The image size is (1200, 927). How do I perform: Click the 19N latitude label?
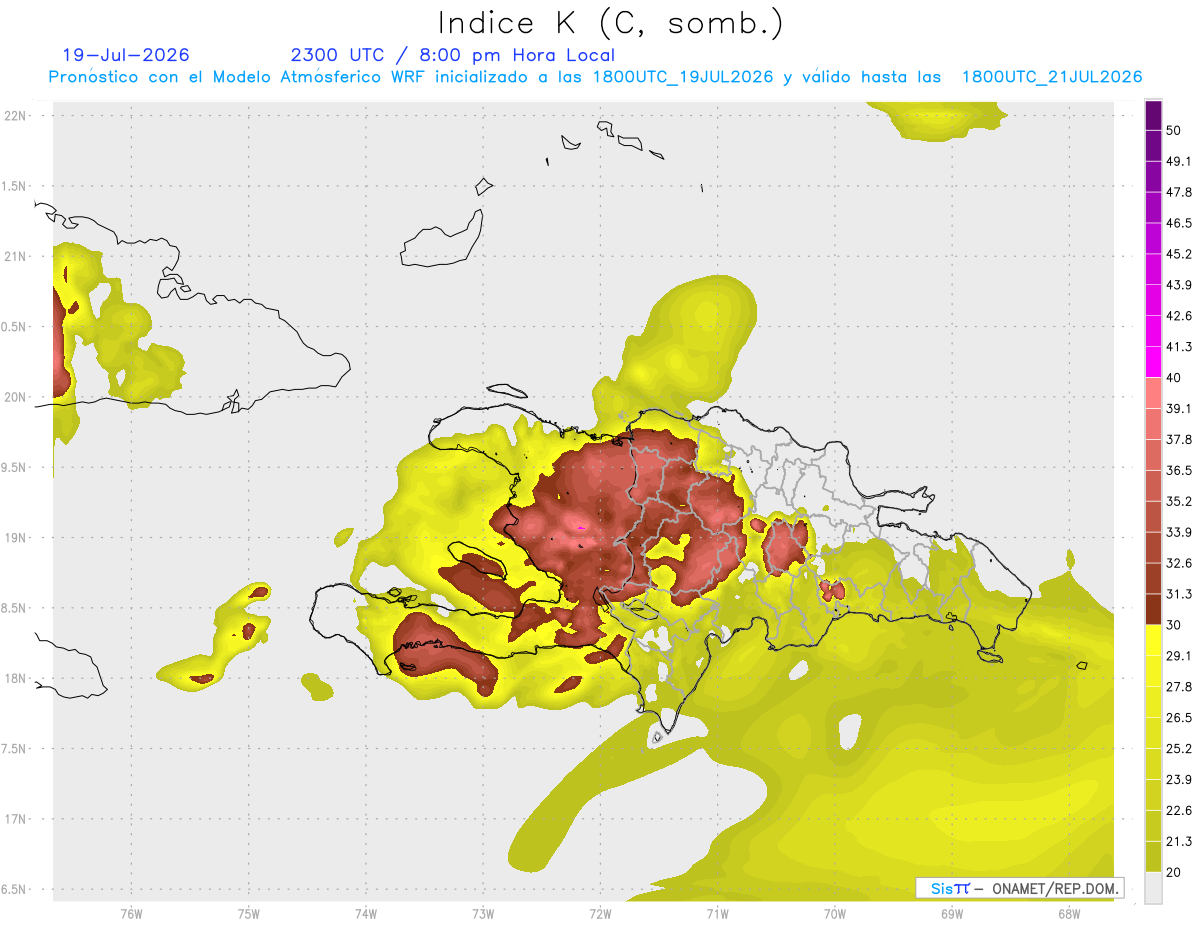pyautogui.click(x=17, y=538)
